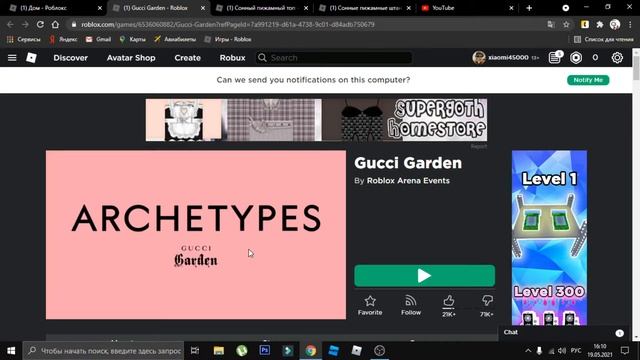Open the Roblox hamburger navigation menu
The height and width of the screenshot is (360, 640).
pos(12,58)
